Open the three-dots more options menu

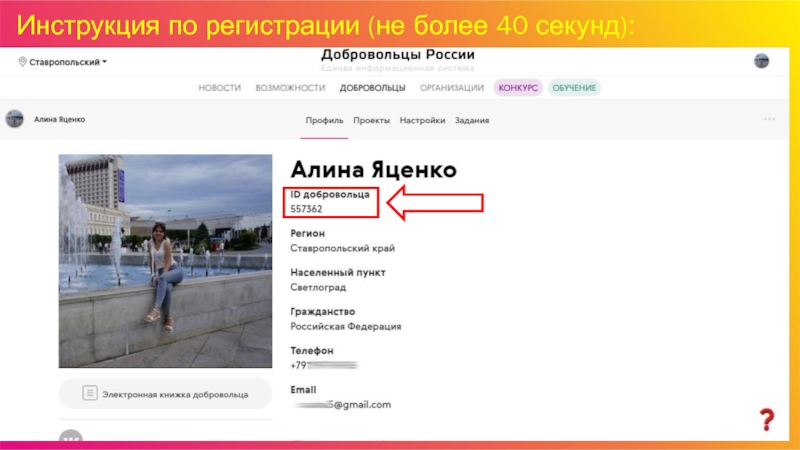pos(769,119)
